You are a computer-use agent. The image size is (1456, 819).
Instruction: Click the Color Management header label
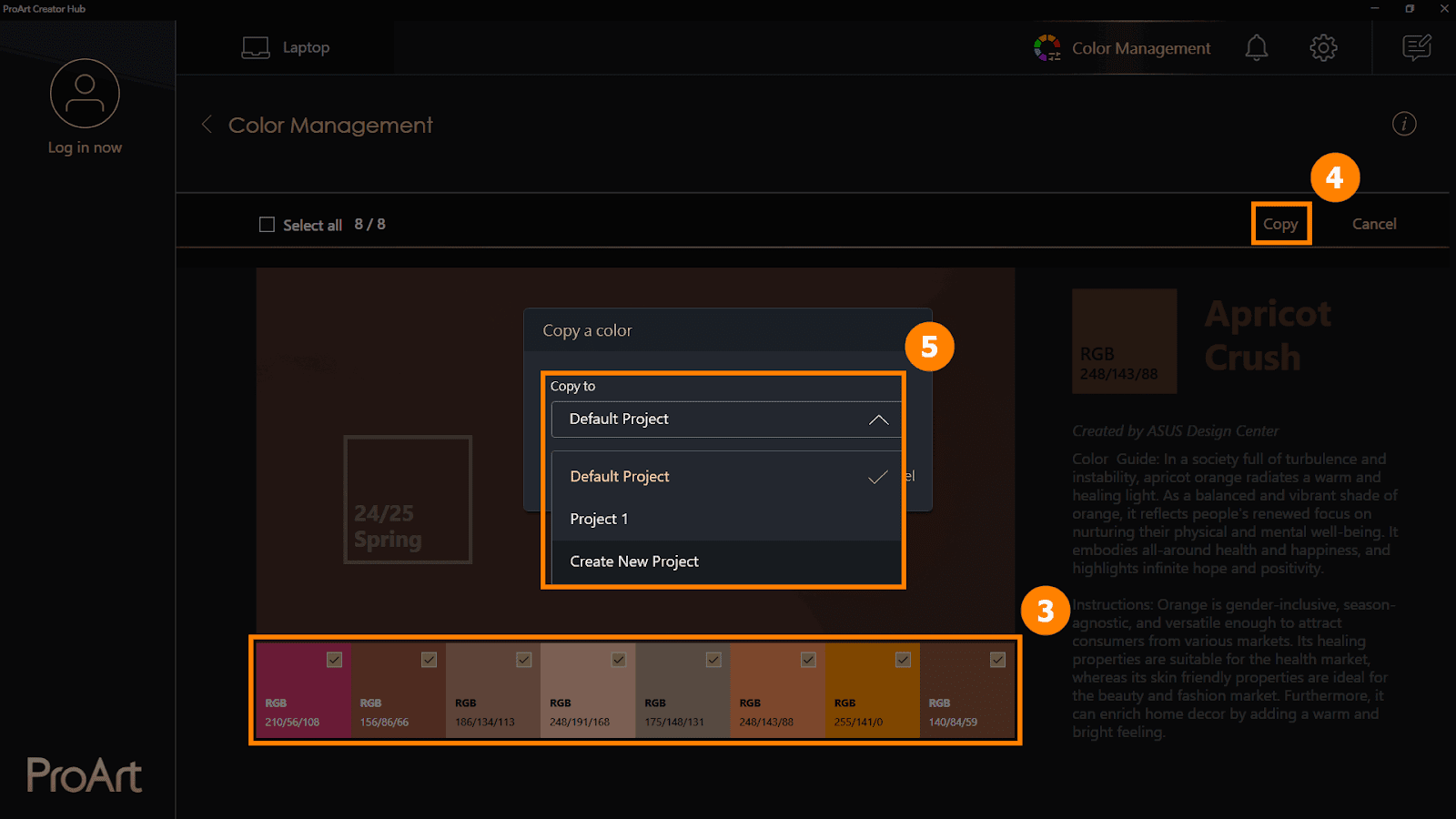(x=1141, y=48)
